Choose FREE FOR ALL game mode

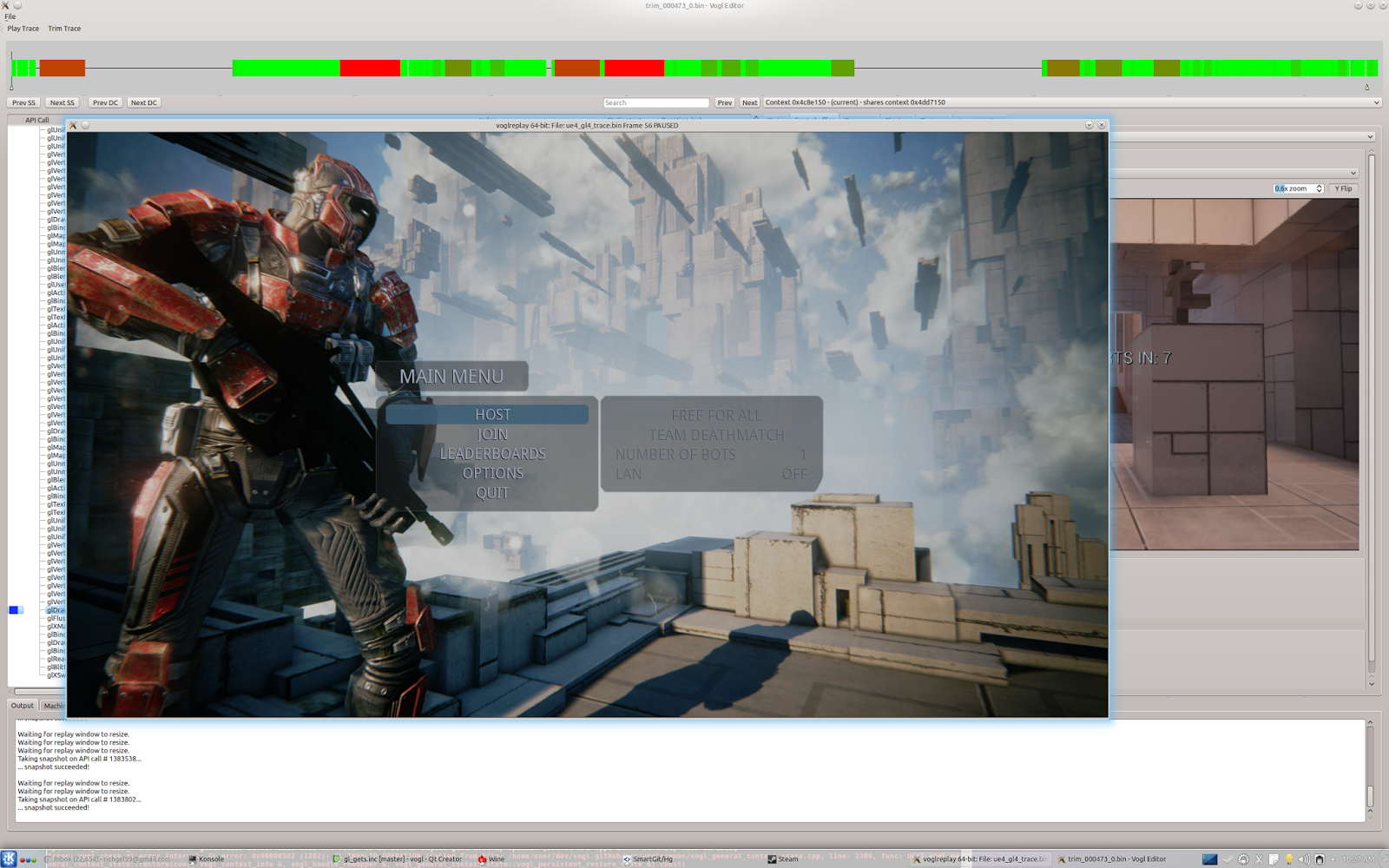[x=716, y=416]
